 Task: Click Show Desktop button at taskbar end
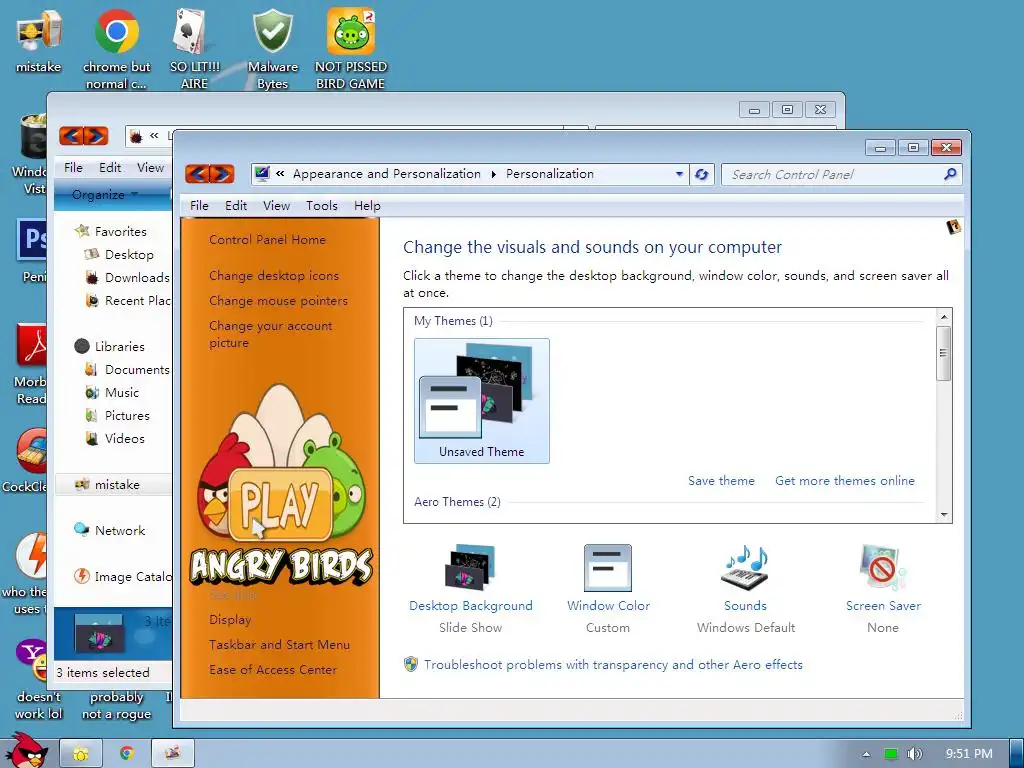click(1016, 754)
